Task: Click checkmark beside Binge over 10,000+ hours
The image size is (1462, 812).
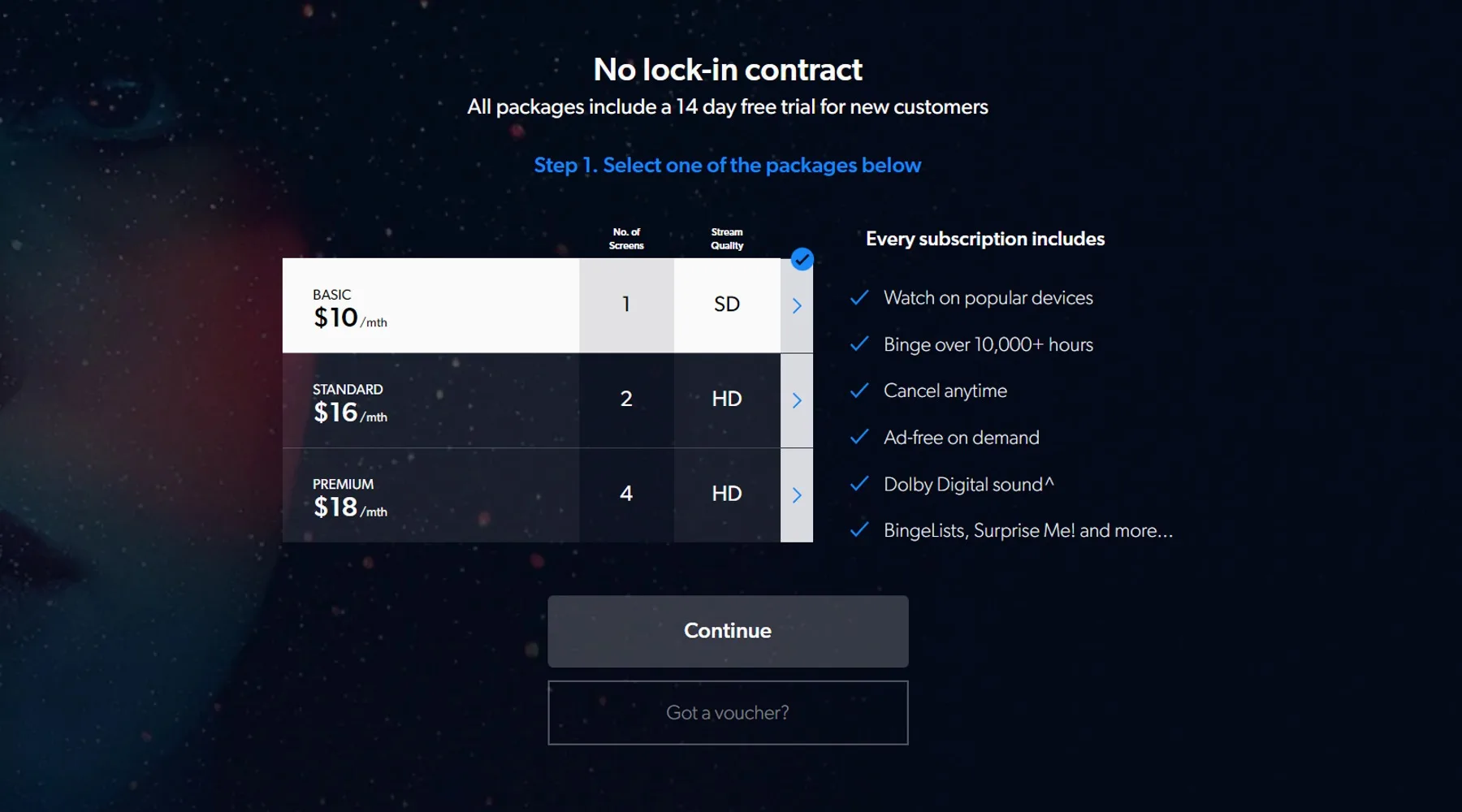Action: (859, 344)
